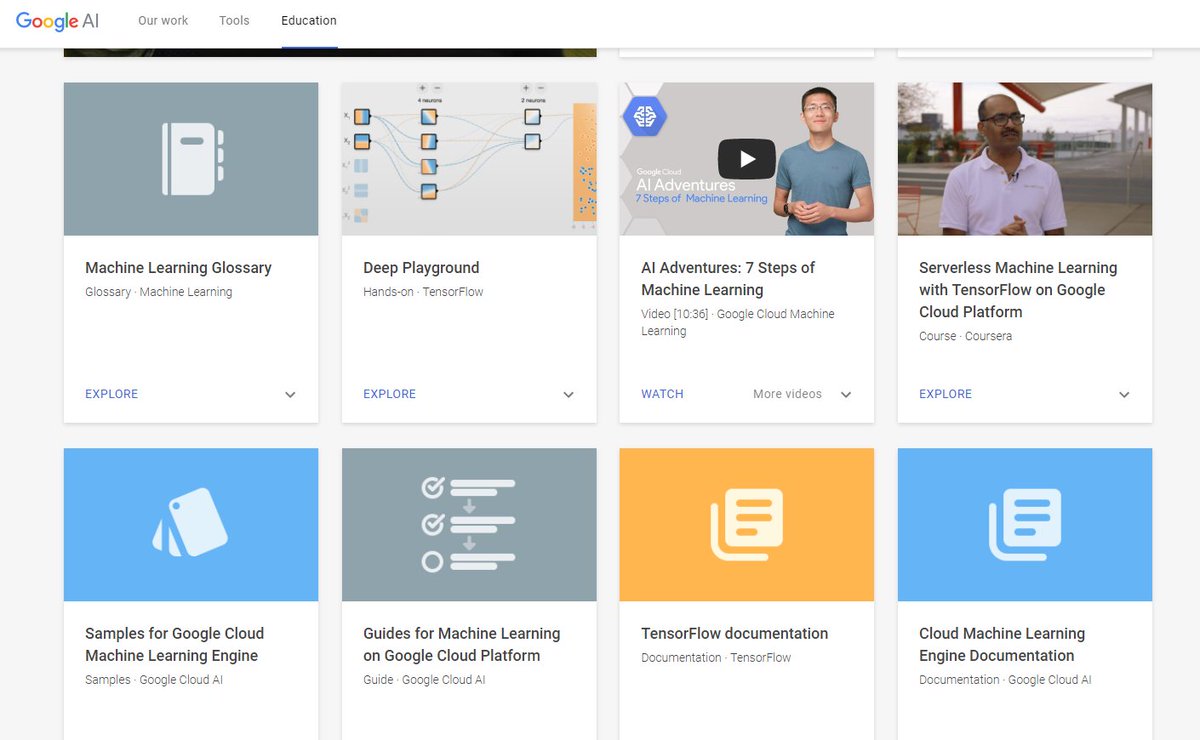Click EXPLORE on Machine Learning Glossary card
1200x740 pixels.
(x=112, y=394)
